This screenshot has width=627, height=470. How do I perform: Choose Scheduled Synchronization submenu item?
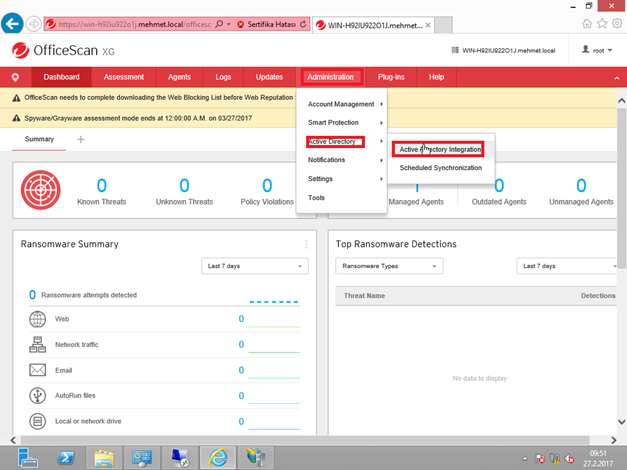[x=441, y=168]
